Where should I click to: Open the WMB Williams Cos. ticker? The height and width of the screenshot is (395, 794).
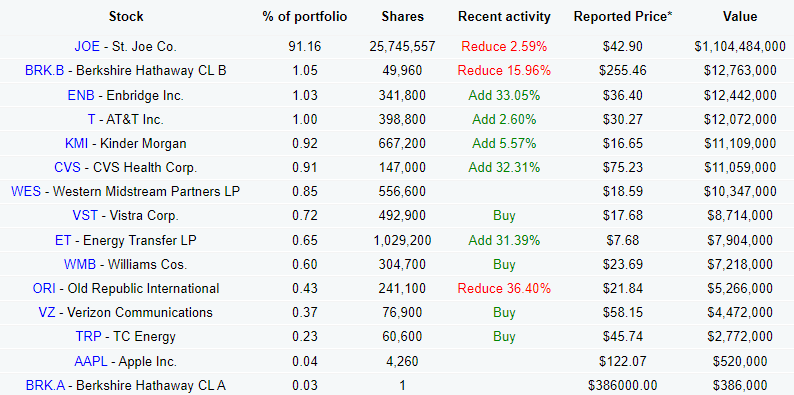80,264
